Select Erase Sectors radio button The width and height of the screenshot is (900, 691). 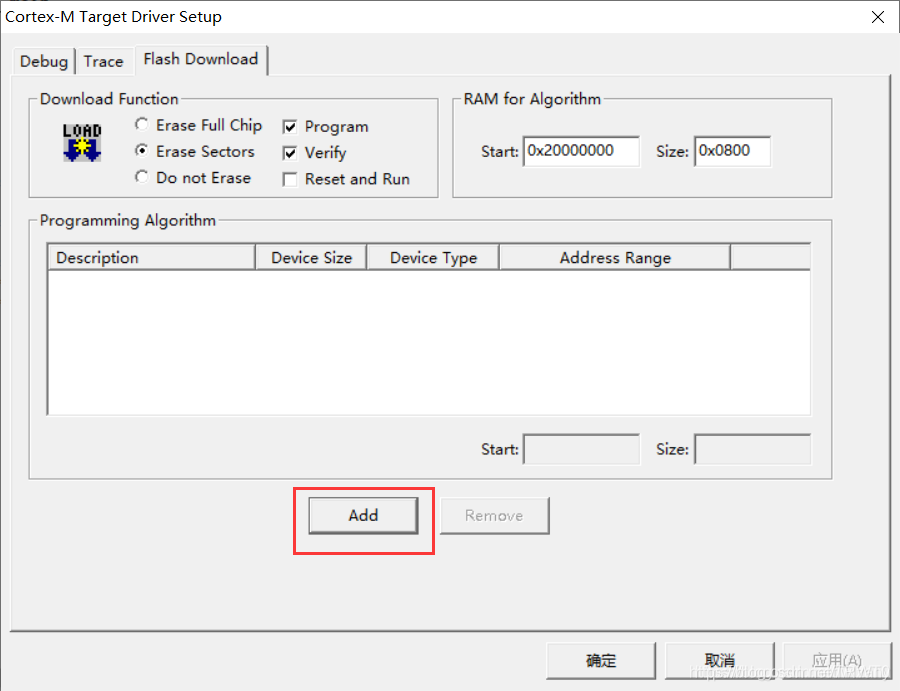coord(142,150)
